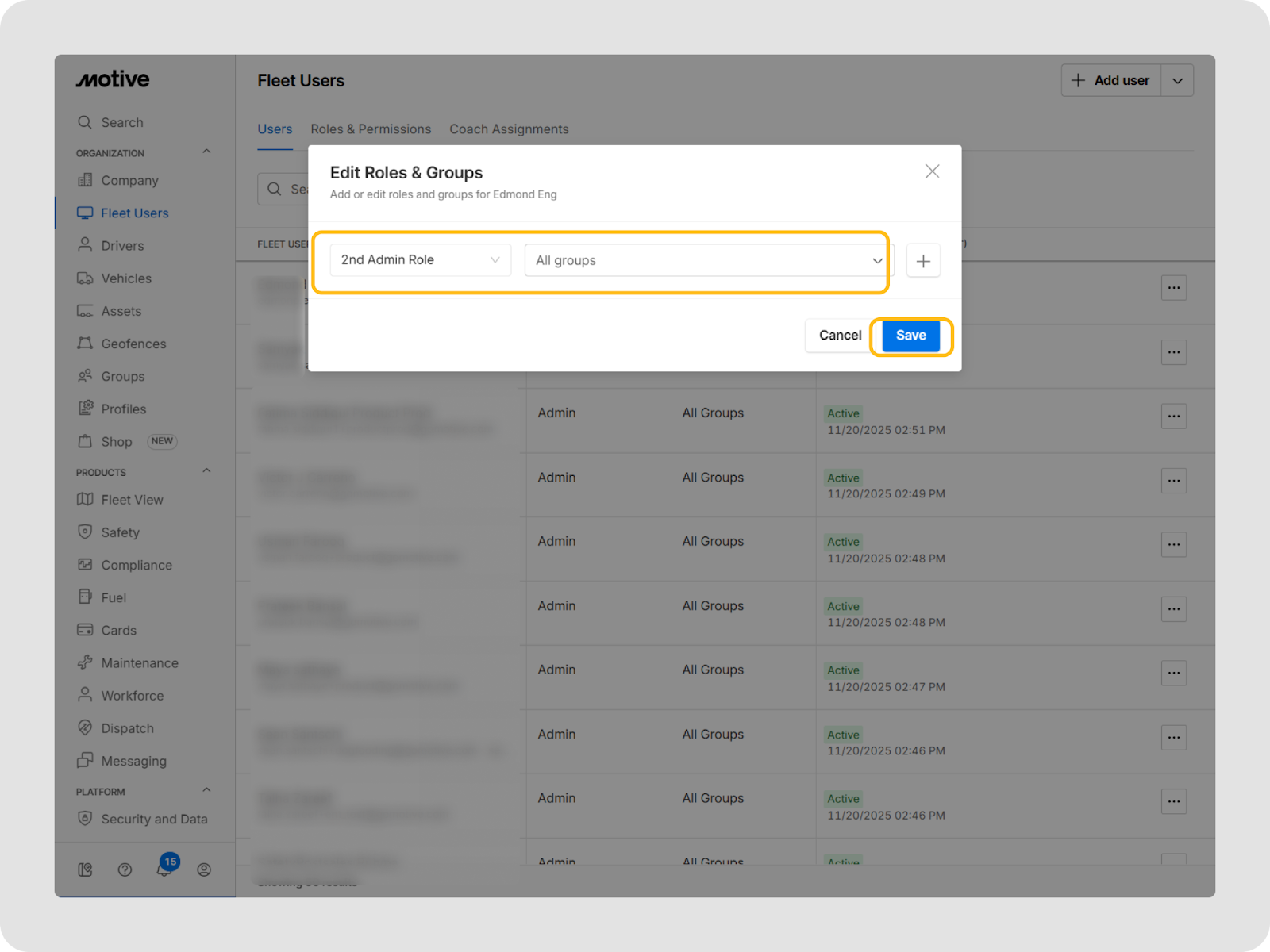The width and height of the screenshot is (1270, 952).
Task: Switch to Coach Assignments tab
Action: pyautogui.click(x=509, y=129)
